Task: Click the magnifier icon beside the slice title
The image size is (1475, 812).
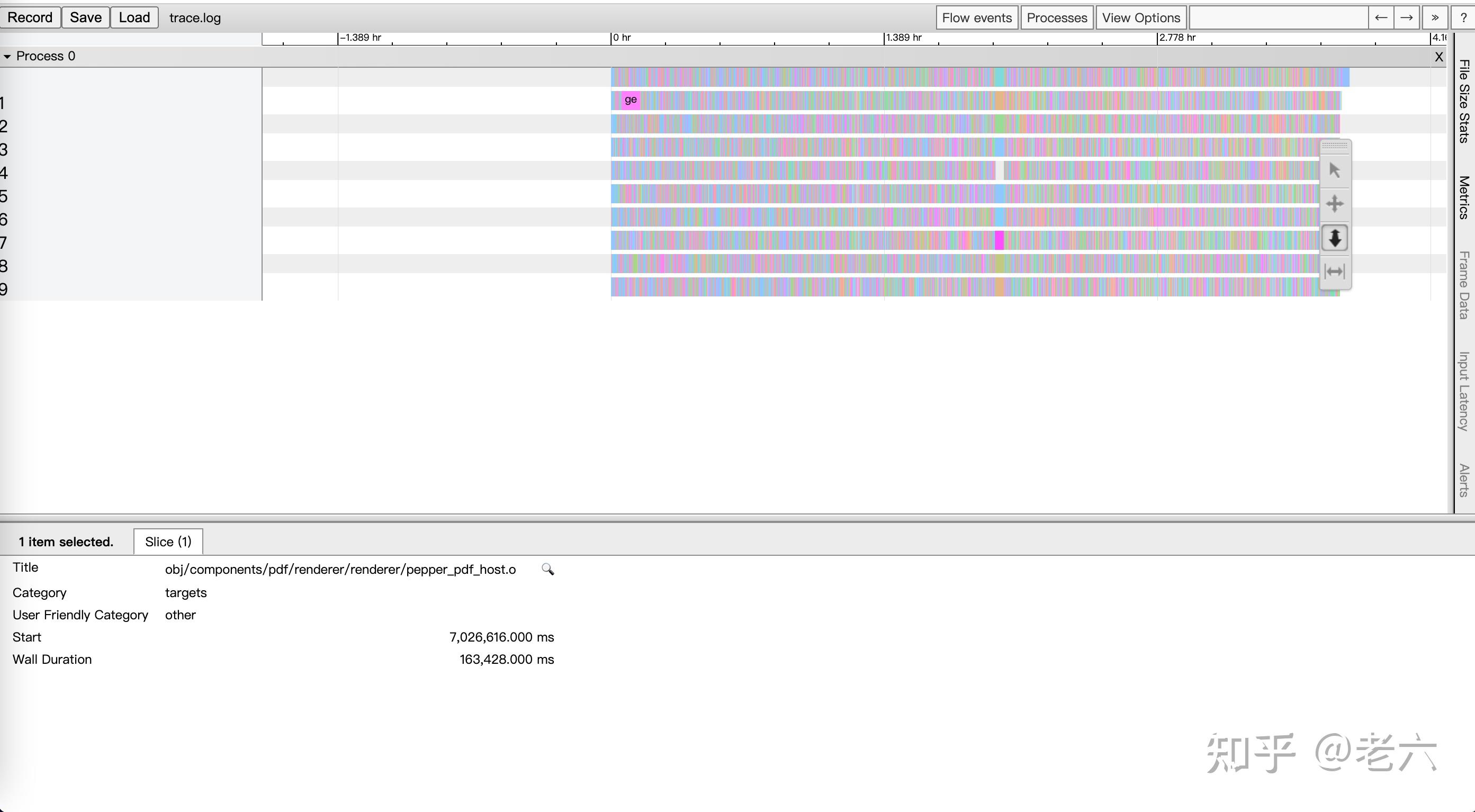Action: click(547, 569)
